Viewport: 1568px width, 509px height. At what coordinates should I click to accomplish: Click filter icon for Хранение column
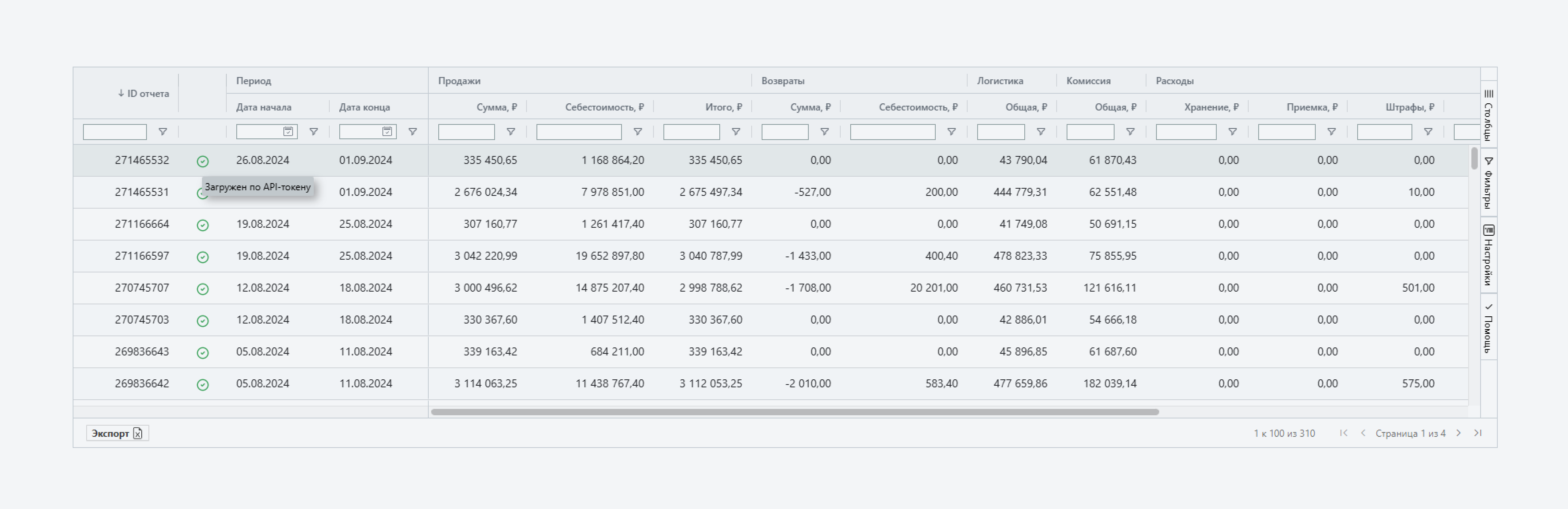(1232, 132)
